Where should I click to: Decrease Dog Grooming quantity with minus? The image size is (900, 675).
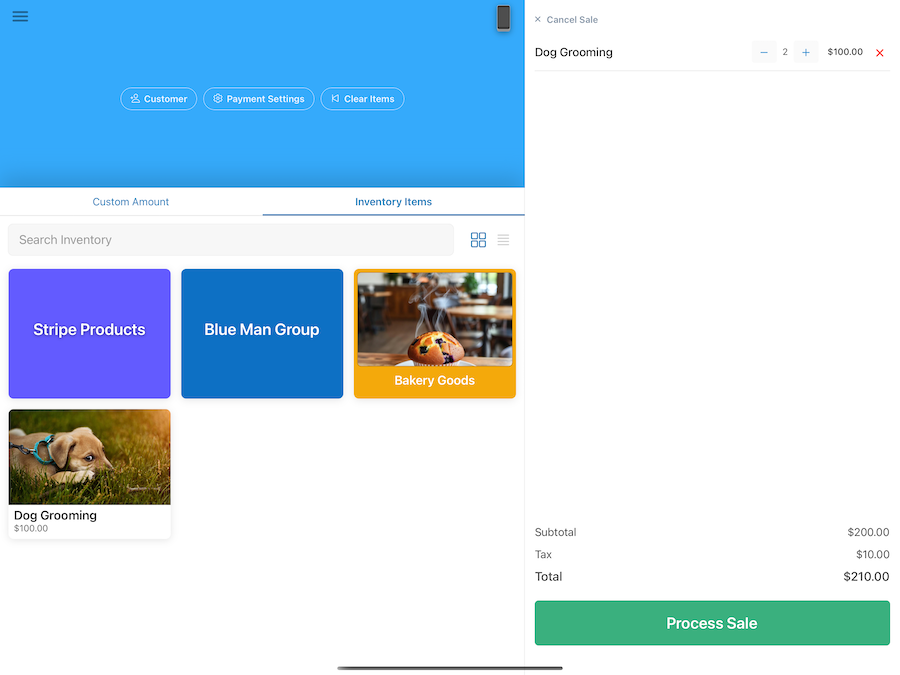coord(764,52)
